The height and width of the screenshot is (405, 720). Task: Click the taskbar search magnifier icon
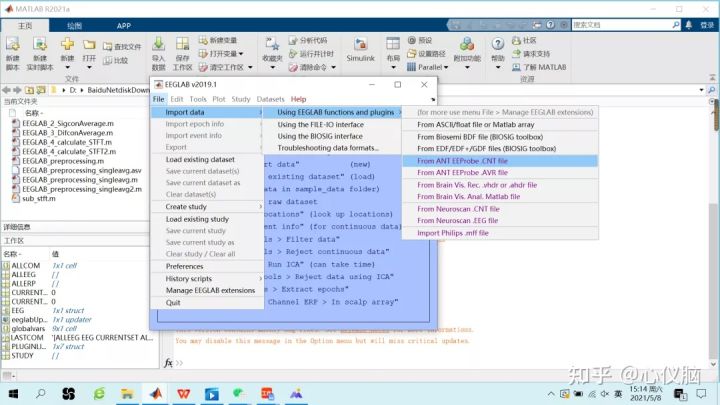pos(41,394)
